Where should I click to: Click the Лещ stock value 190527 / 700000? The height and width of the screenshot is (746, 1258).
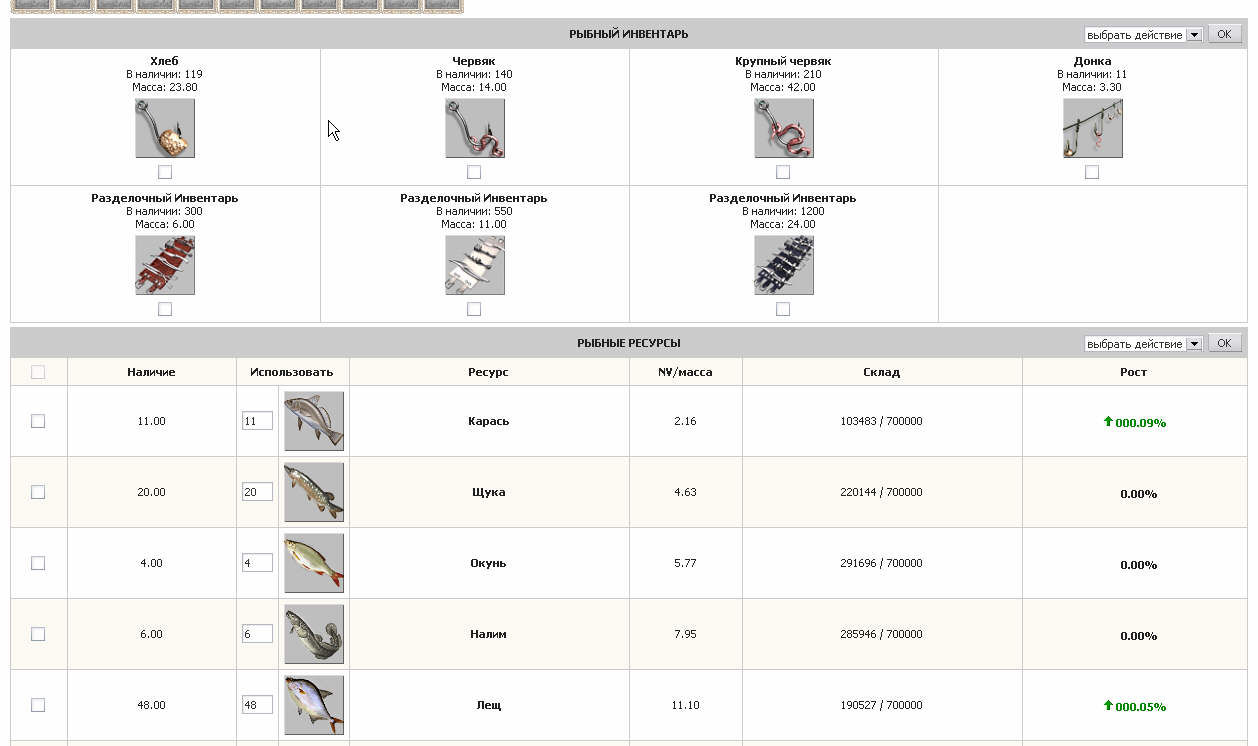(x=882, y=705)
